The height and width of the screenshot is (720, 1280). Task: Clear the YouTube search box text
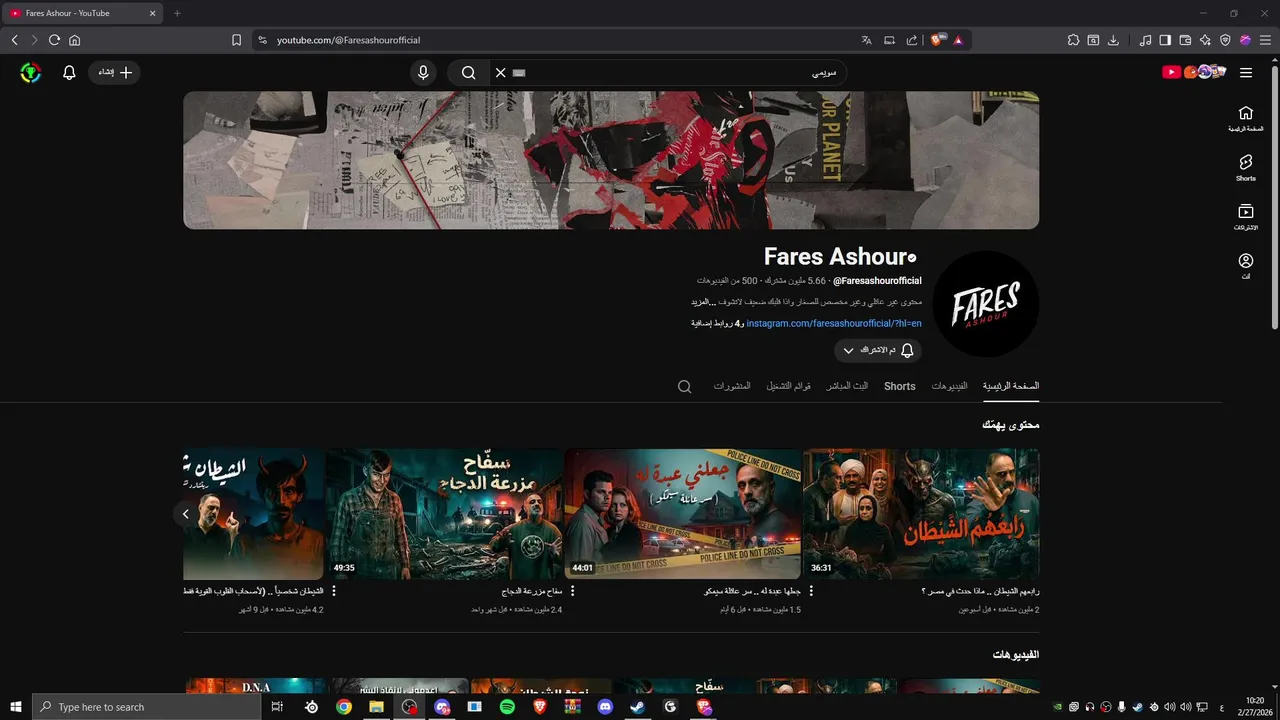tap(501, 73)
